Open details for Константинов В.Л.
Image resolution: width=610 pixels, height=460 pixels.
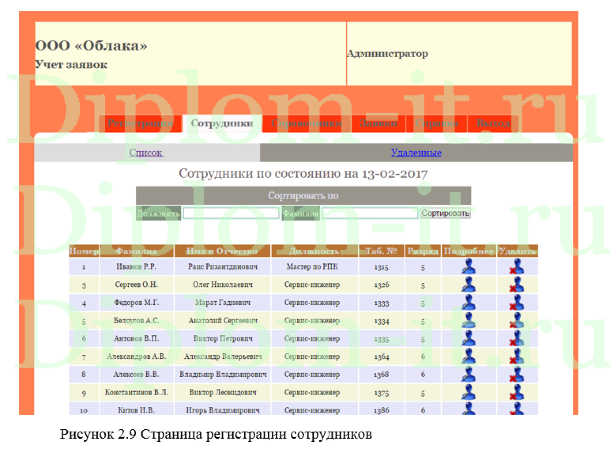[468, 392]
